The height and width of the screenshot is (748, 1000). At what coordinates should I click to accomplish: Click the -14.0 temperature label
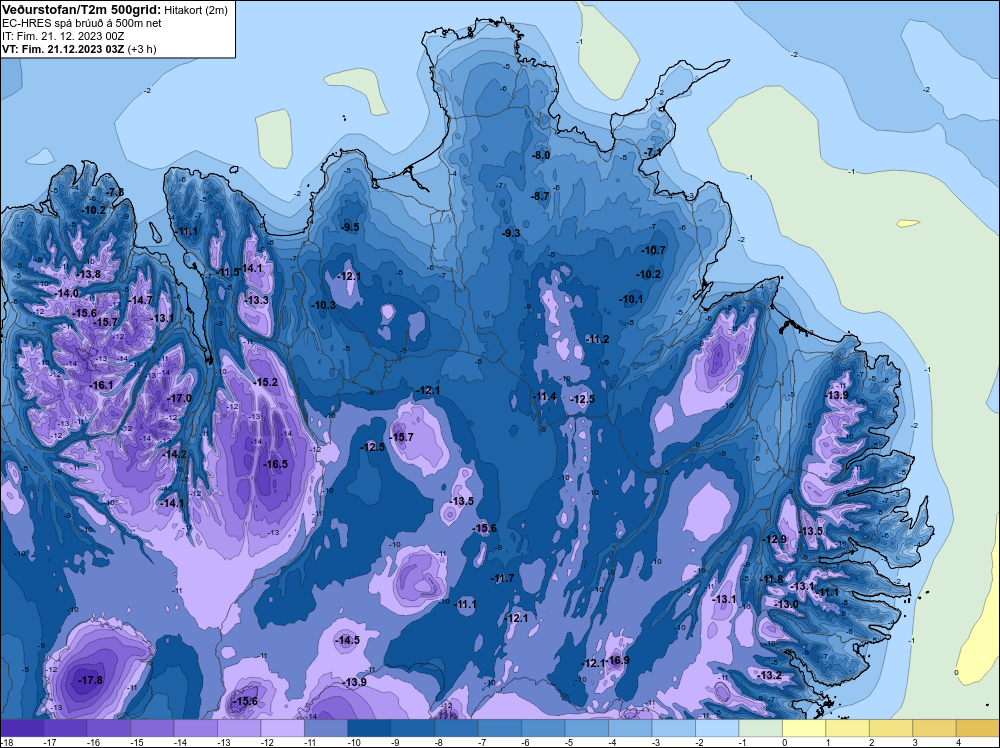(x=67, y=293)
